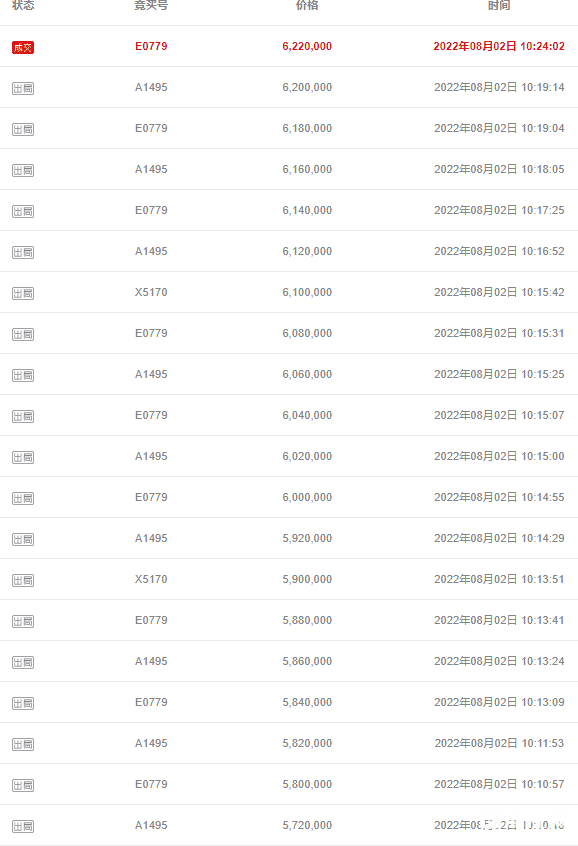This screenshot has height=846, width=578.
Task: Click winning bidder number E0779 in red
Action: click(151, 46)
